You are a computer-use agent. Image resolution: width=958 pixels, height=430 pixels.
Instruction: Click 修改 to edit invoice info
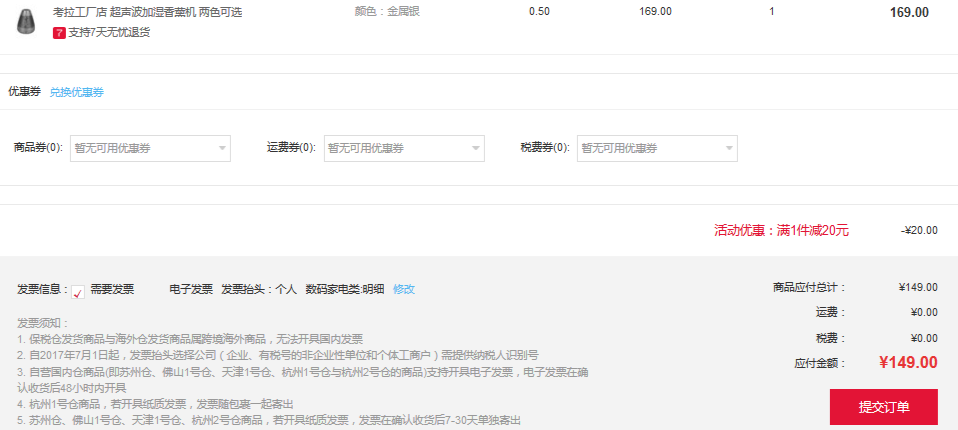pos(404,290)
